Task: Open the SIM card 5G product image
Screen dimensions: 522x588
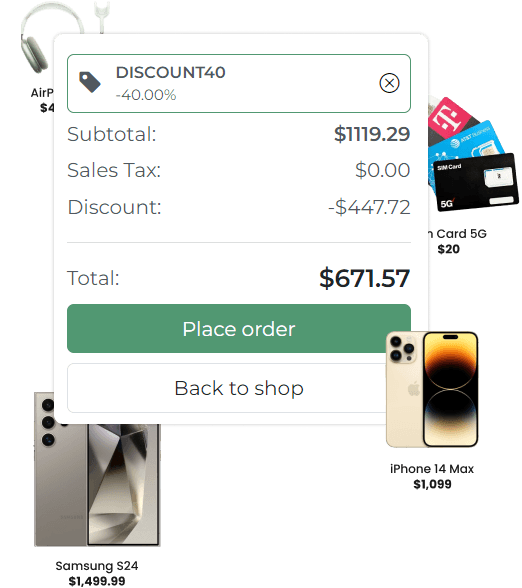Action: click(x=473, y=154)
